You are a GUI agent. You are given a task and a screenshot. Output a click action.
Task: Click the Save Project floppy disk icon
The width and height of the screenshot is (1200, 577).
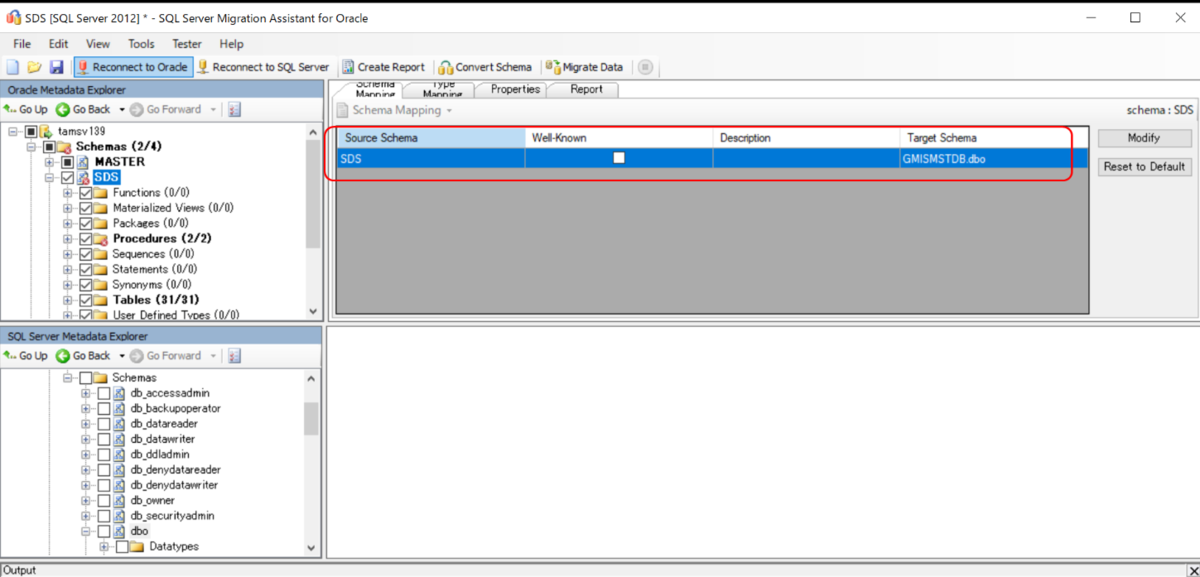[x=56, y=67]
